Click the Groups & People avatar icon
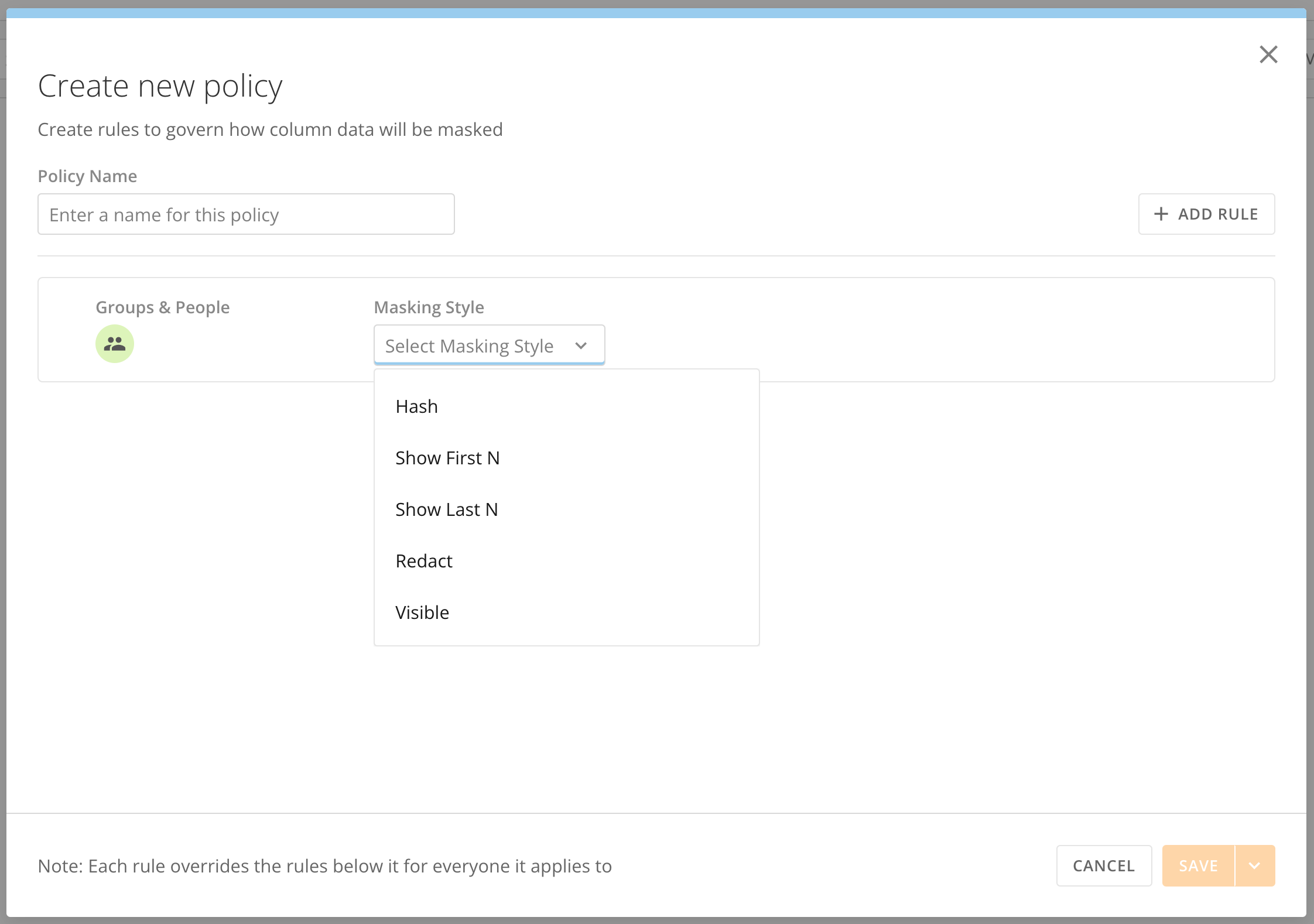This screenshot has height=924, width=1314. pos(115,344)
